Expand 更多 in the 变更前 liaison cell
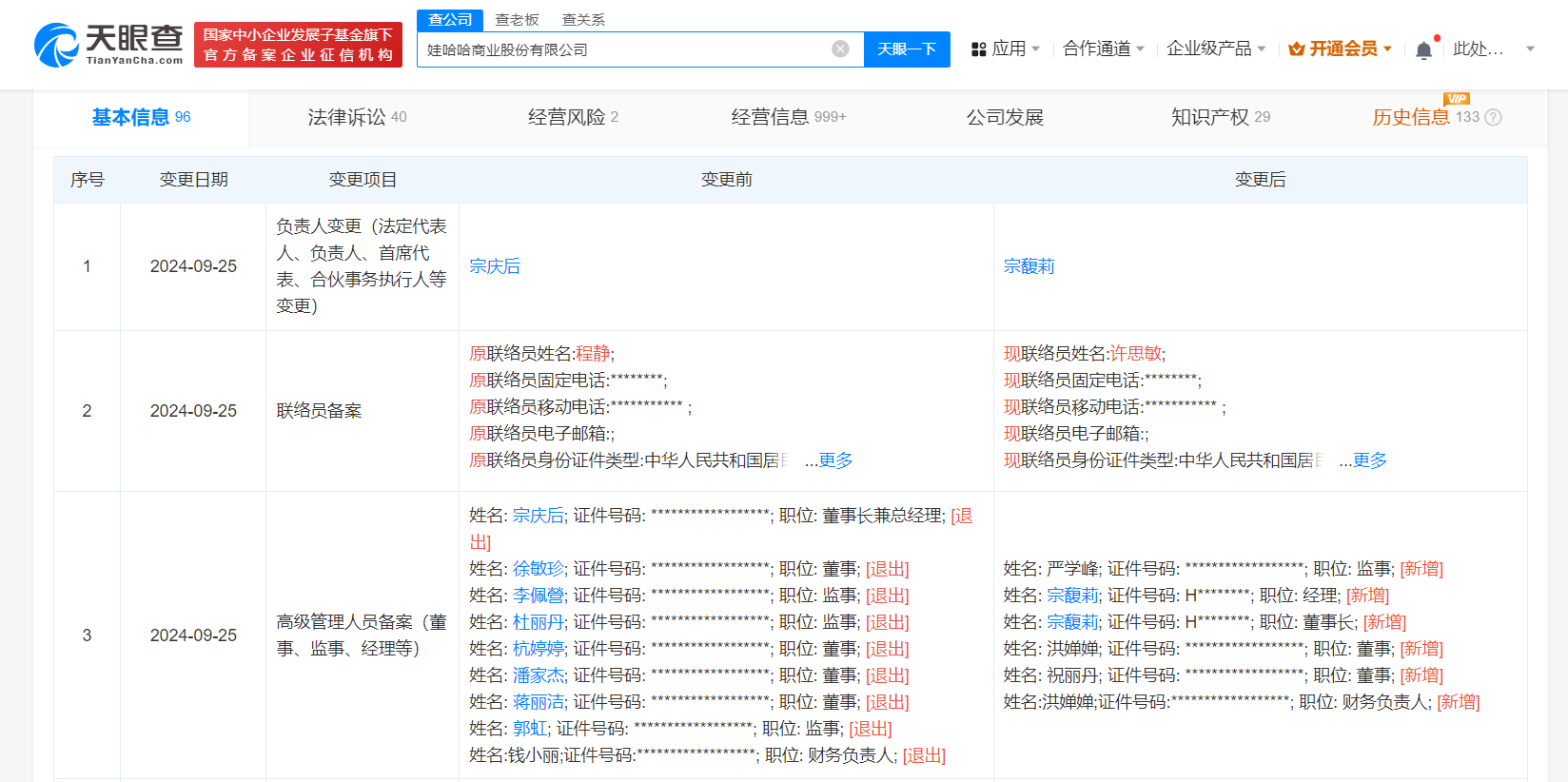This screenshot has width=1568, height=782. (835, 460)
